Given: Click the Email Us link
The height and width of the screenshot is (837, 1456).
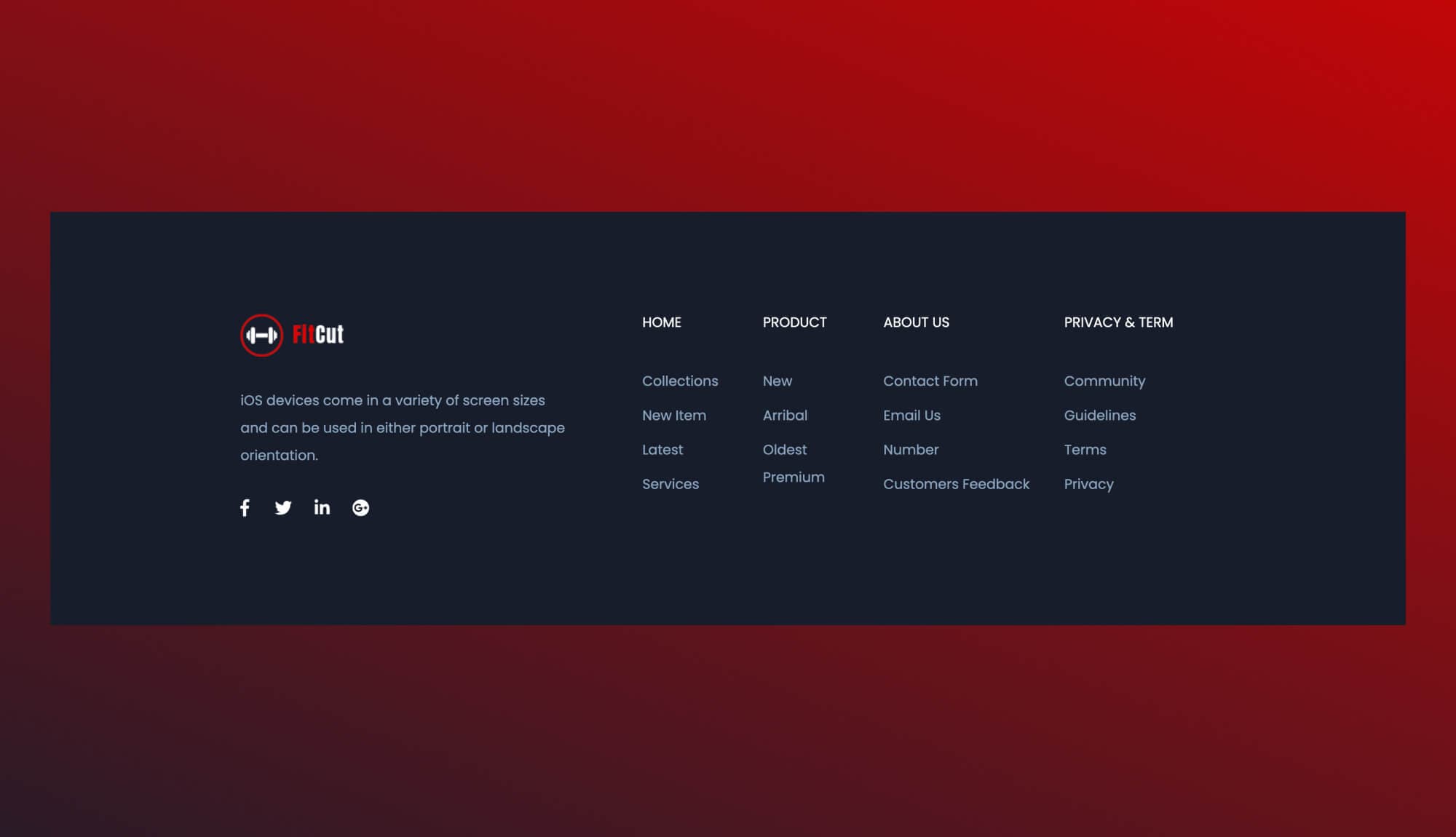Looking at the screenshot, I should [911, 415].
